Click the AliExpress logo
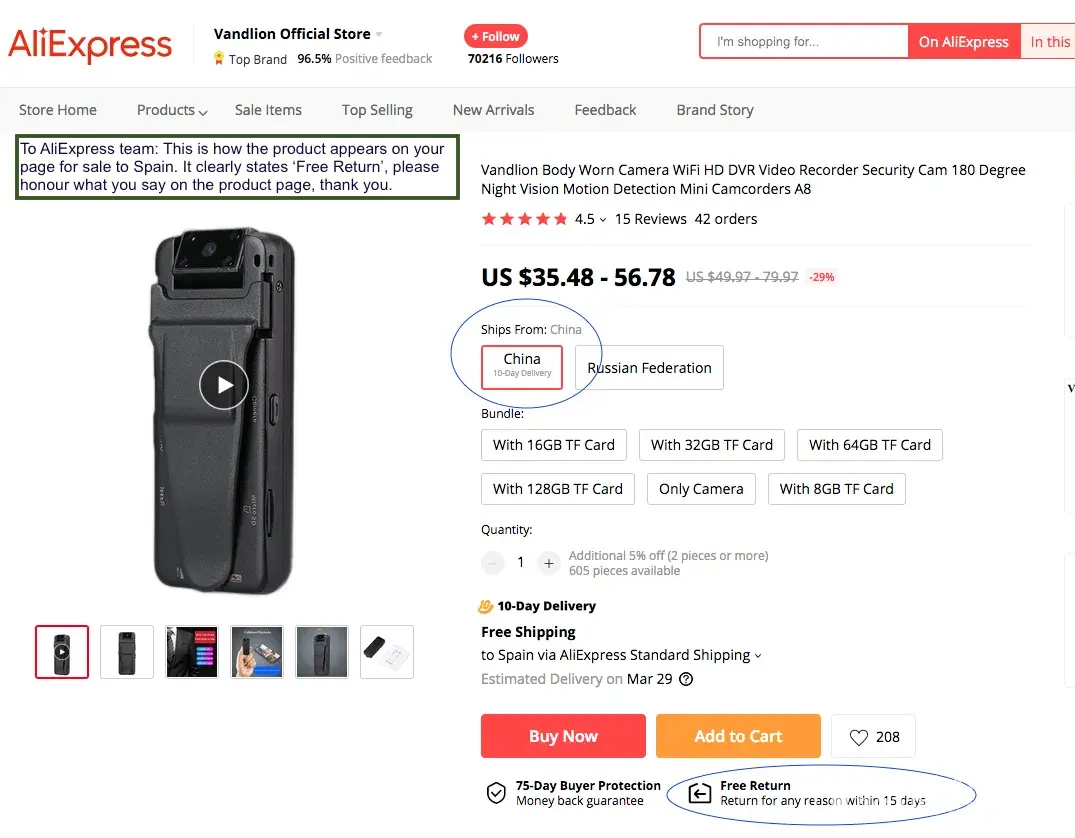Viewport: 1075px width, 838px height. click(x=90, y=45)
